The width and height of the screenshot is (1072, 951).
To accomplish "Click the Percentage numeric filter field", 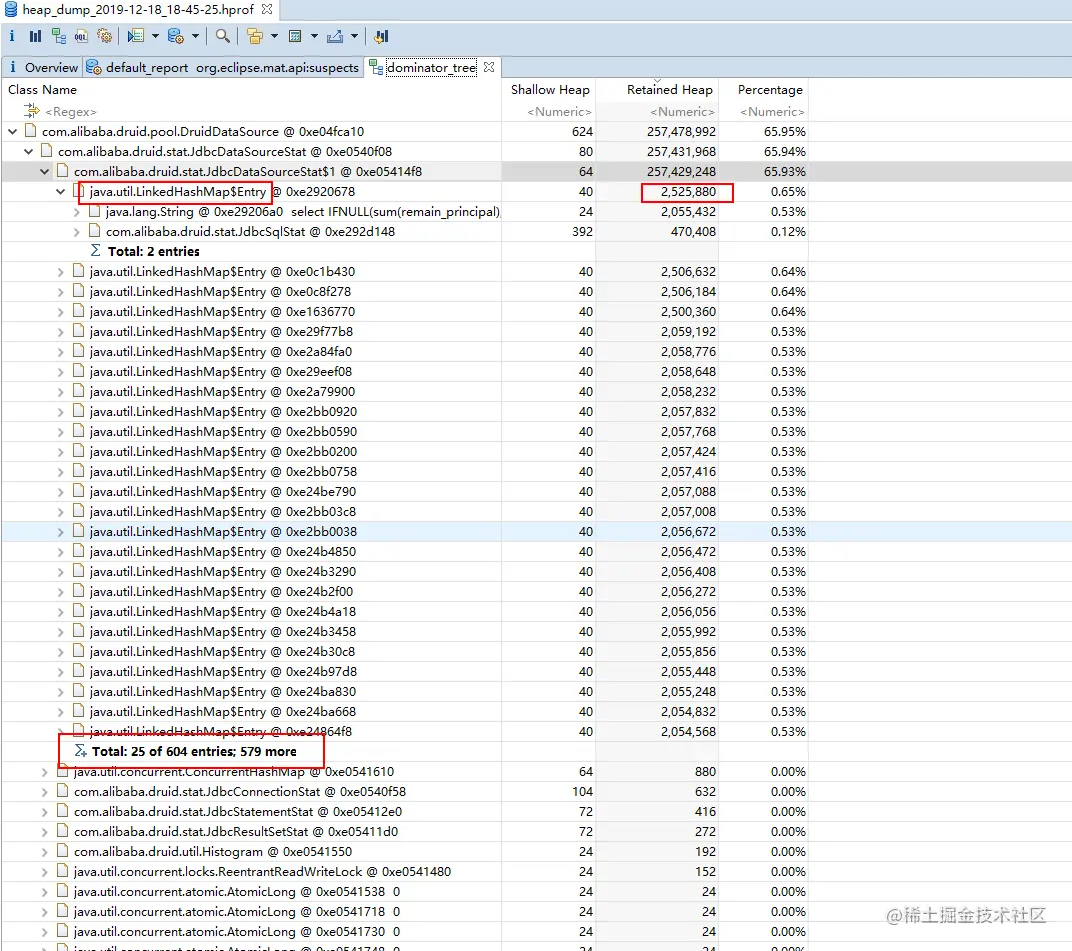I will [x=772, y=111].
